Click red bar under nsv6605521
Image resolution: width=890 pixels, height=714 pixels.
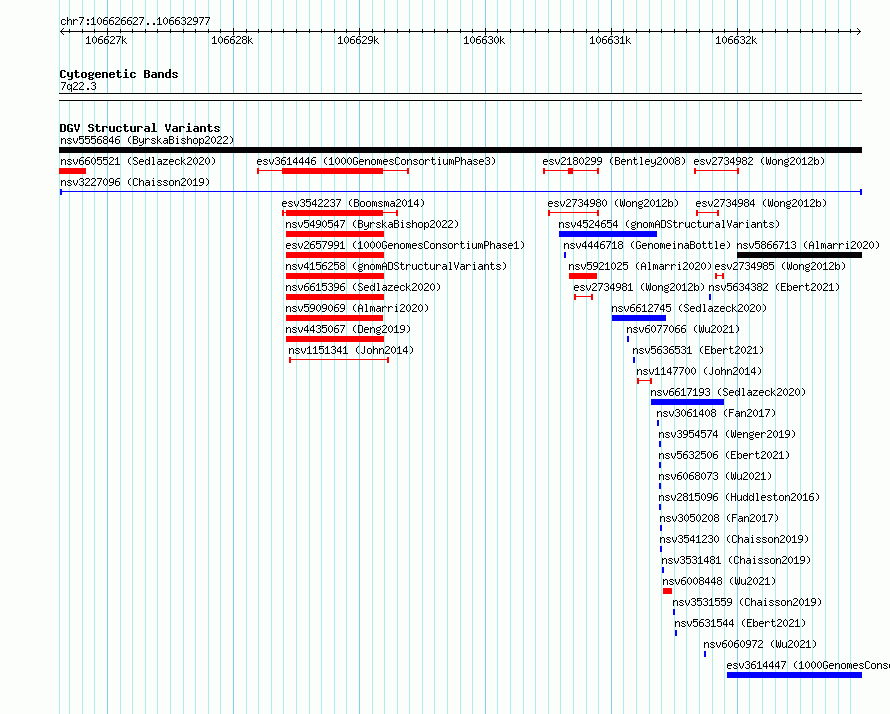click(73, 171)
